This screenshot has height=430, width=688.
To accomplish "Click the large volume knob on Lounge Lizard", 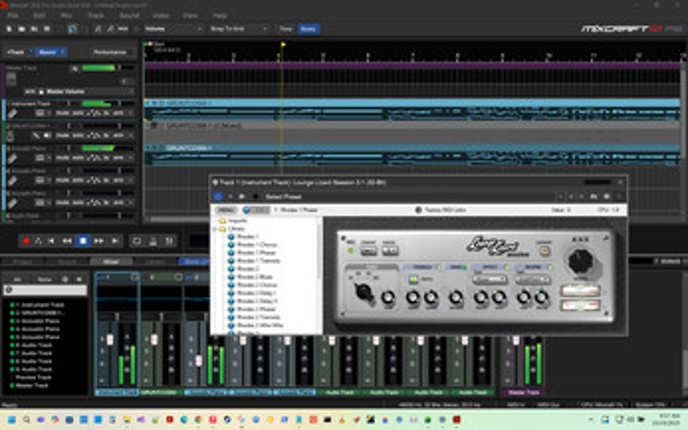I will 579,262.
